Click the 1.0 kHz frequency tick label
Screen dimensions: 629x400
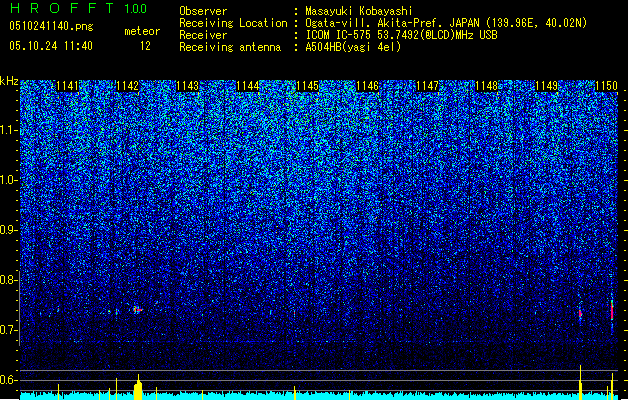click(x=8, y=180)
